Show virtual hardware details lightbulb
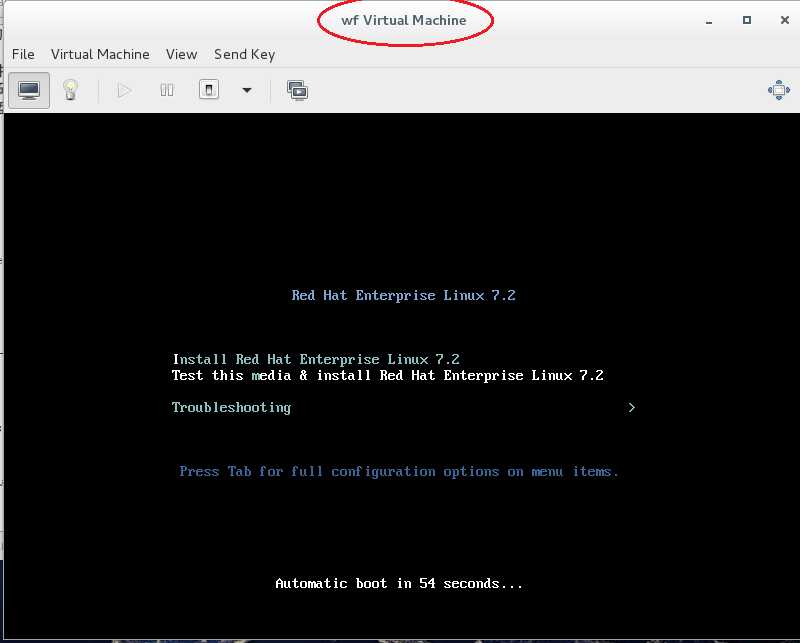This screenshot has width=800, height=643. point(70,90)
